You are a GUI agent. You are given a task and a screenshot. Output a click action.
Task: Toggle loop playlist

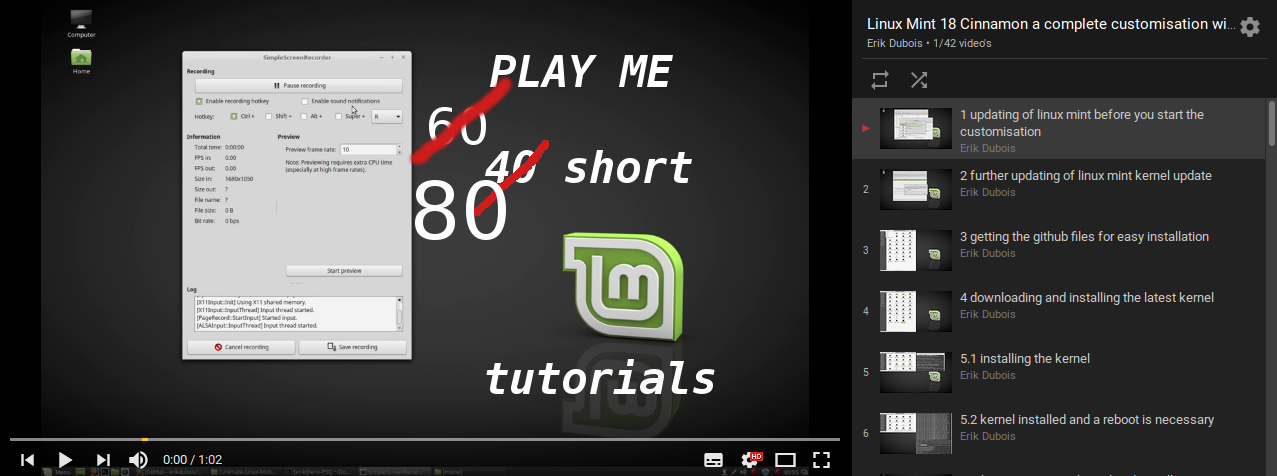[x=880, y=79]
